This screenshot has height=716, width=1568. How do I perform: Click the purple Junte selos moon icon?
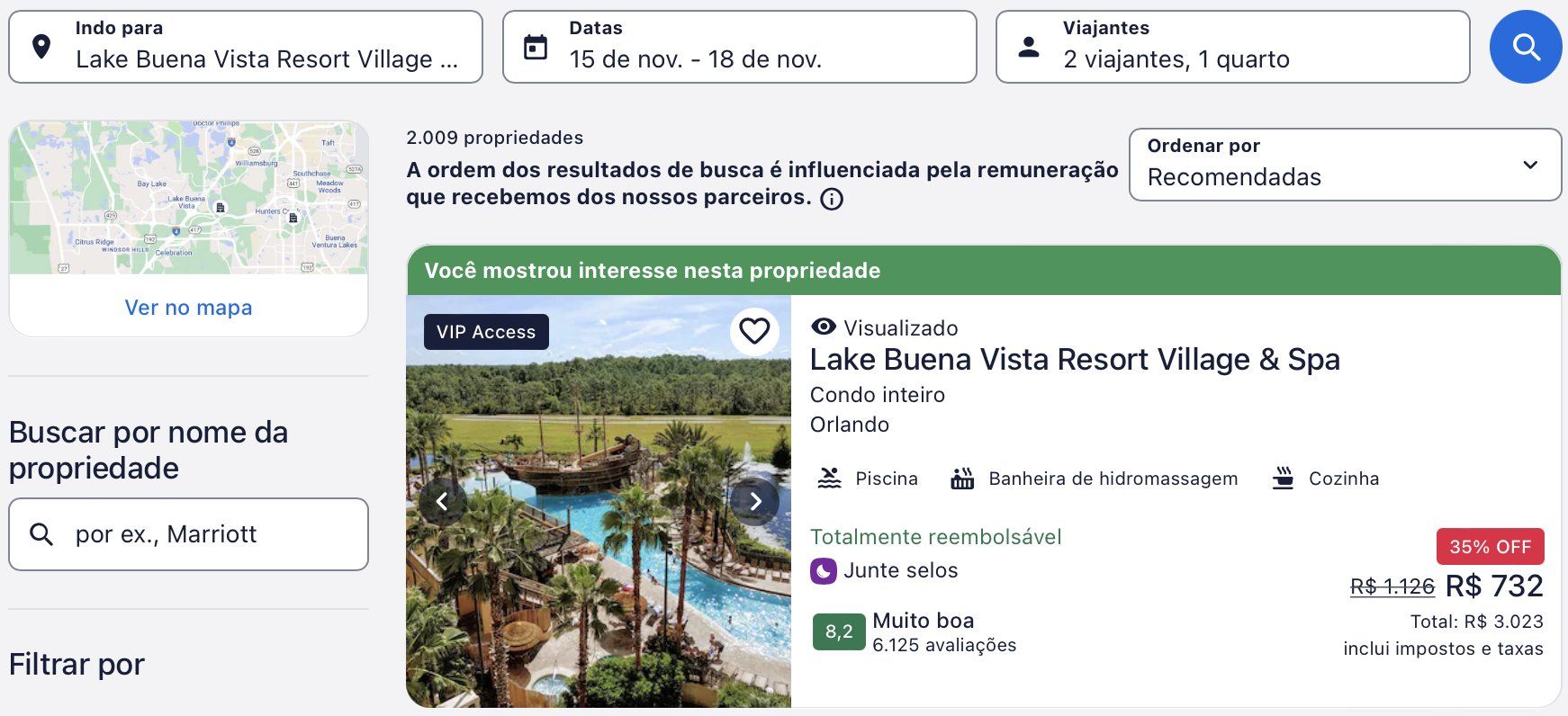pos(824,571)
